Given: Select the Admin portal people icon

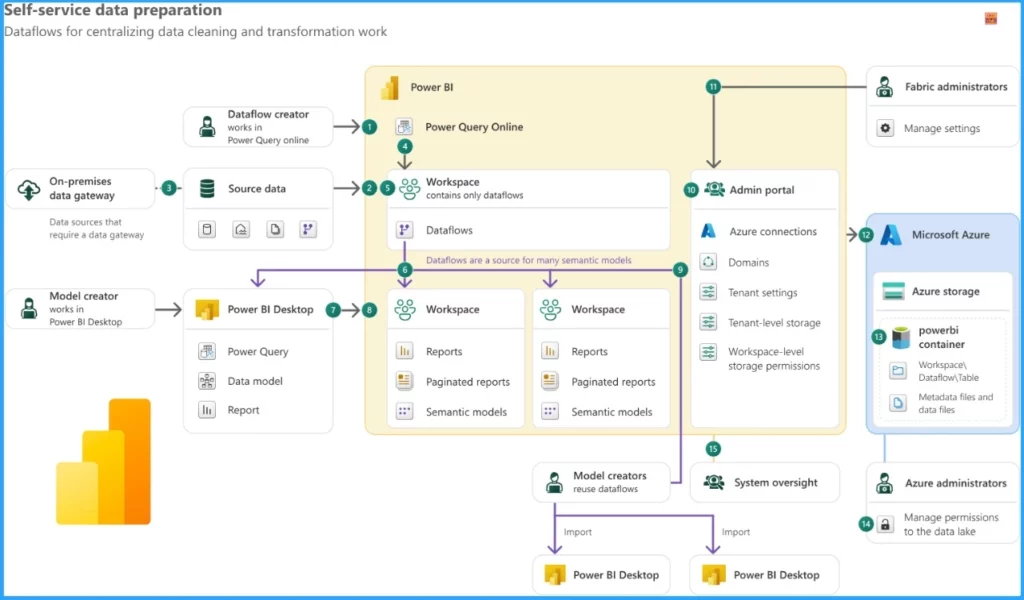Looking at the screenshot, I should pos(714,189).
